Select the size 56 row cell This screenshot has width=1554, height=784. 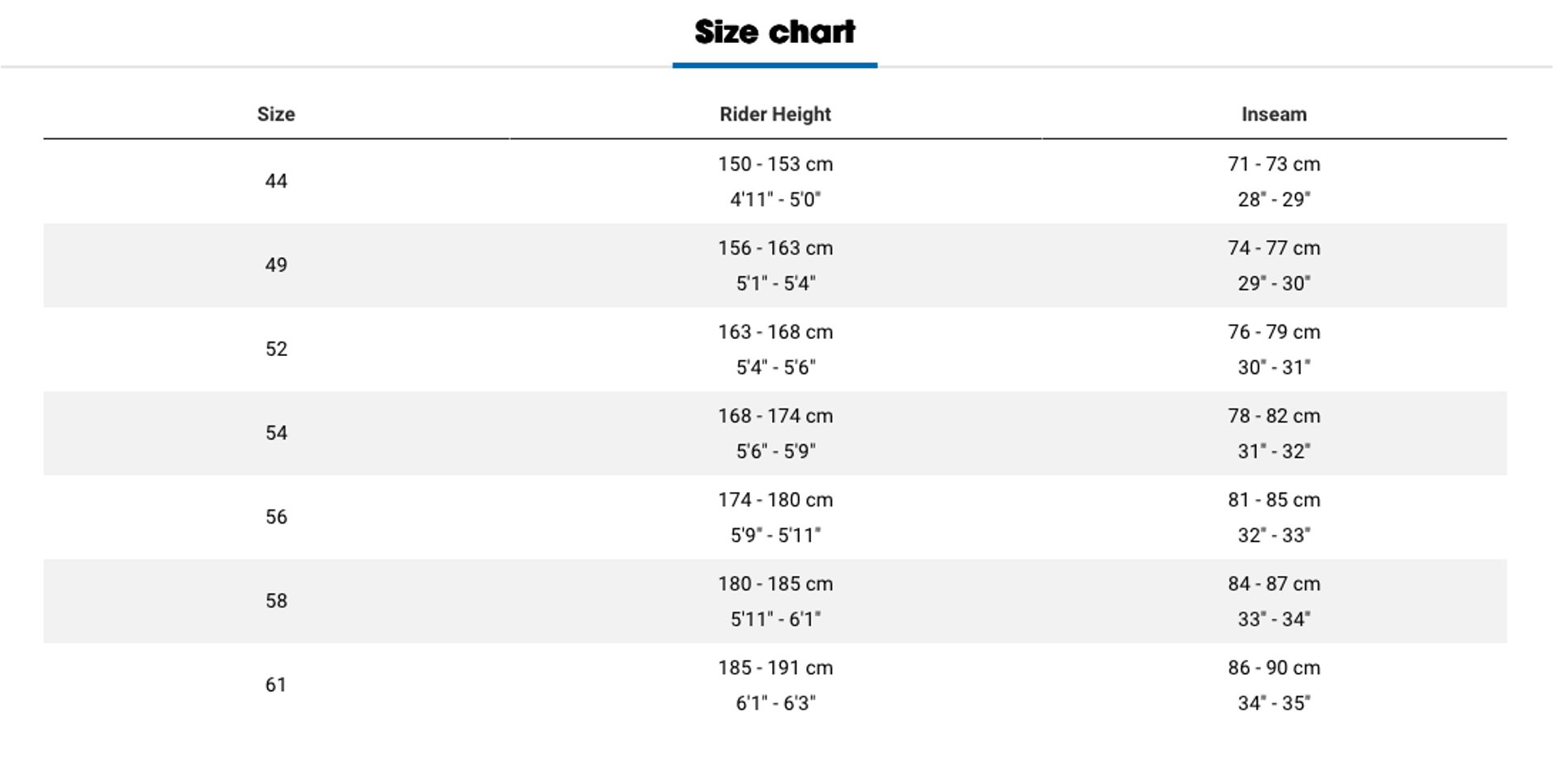click(x=276, y=517)
